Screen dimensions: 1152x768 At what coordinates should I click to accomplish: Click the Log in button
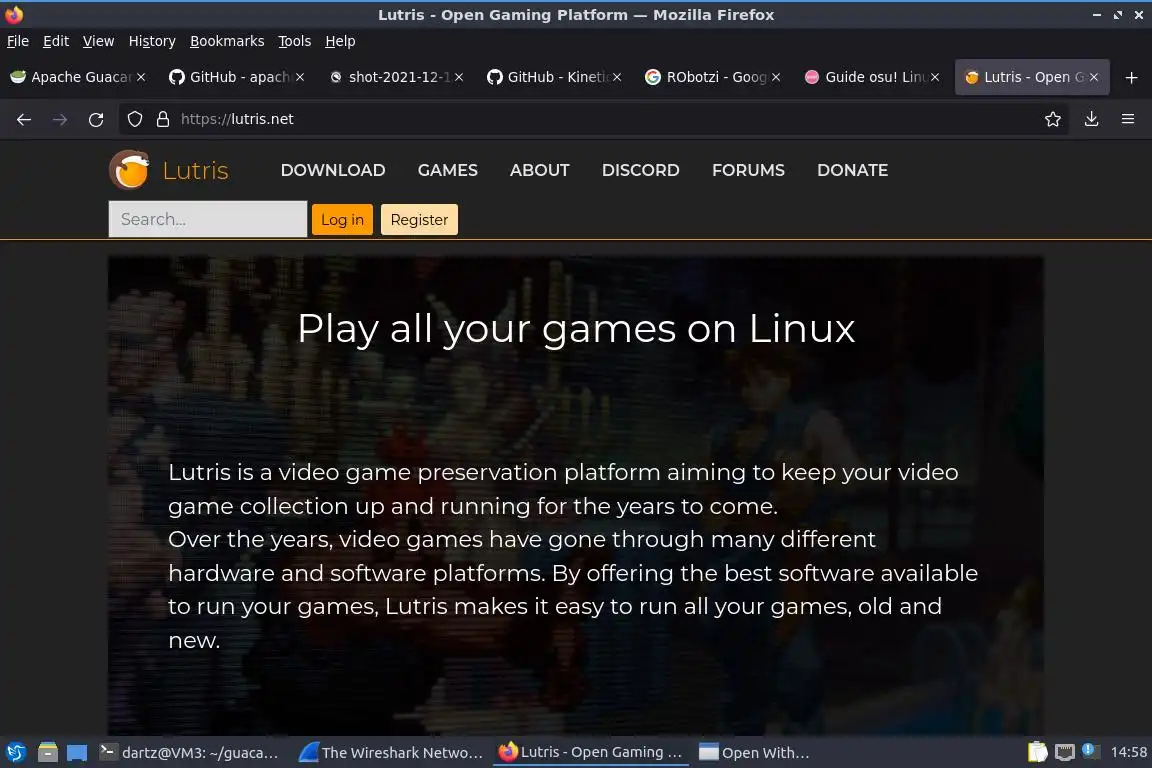(x=342, y=220)
